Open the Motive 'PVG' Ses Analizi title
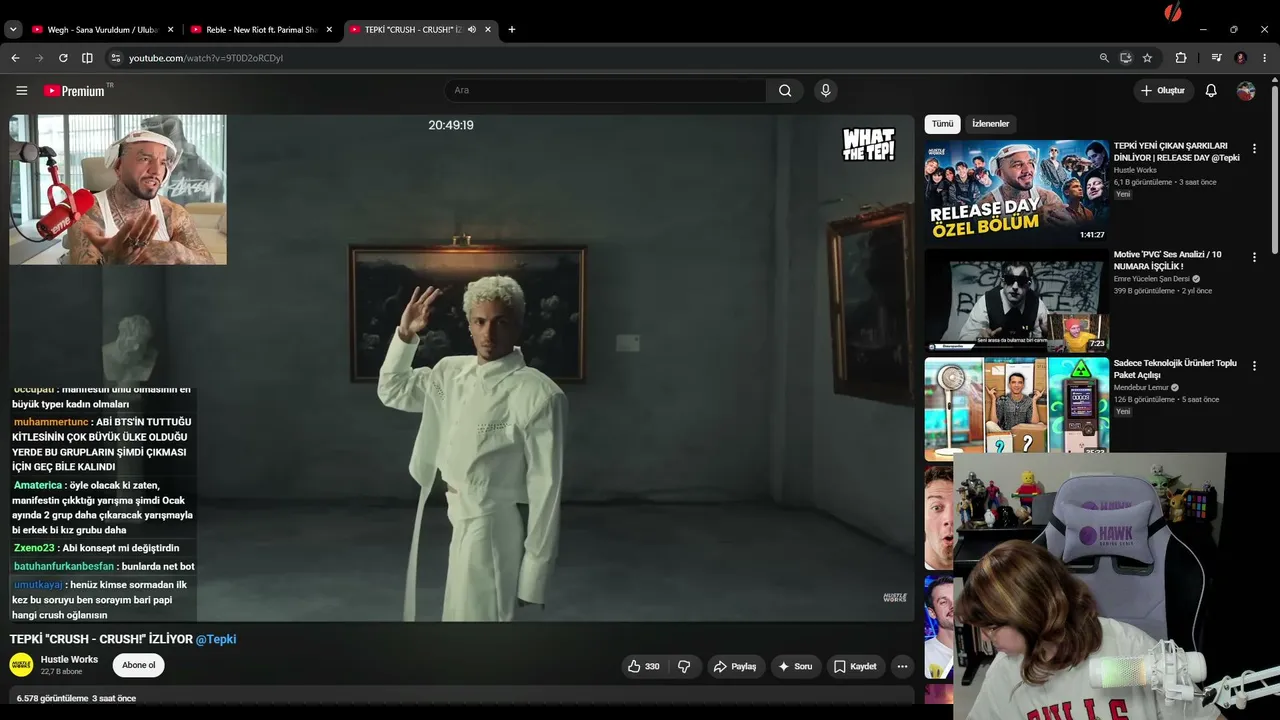The image size is (1280, 720). pyautogui.click(x=1167, y=260)
